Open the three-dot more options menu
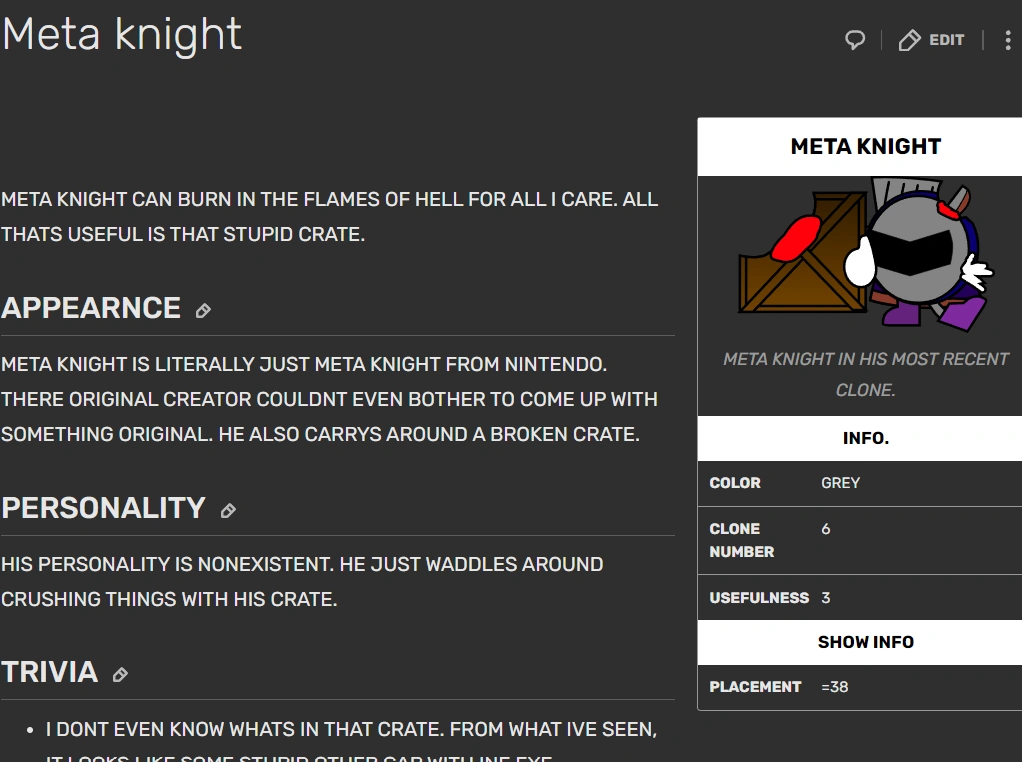Screen dimensions: 1022x762 [x=1008, y=40]
